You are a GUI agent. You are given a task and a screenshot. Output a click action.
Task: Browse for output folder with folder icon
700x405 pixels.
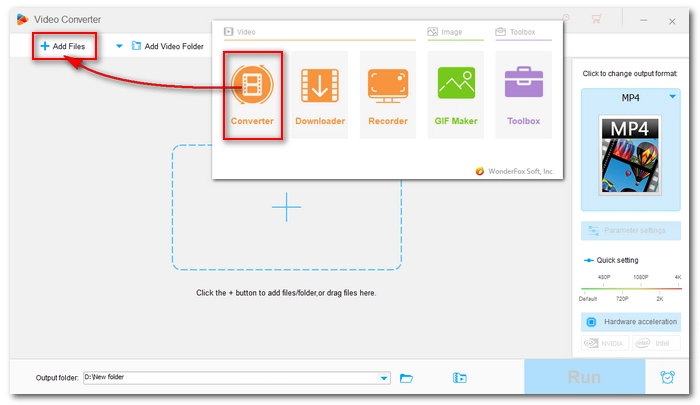tap(406, 378)
